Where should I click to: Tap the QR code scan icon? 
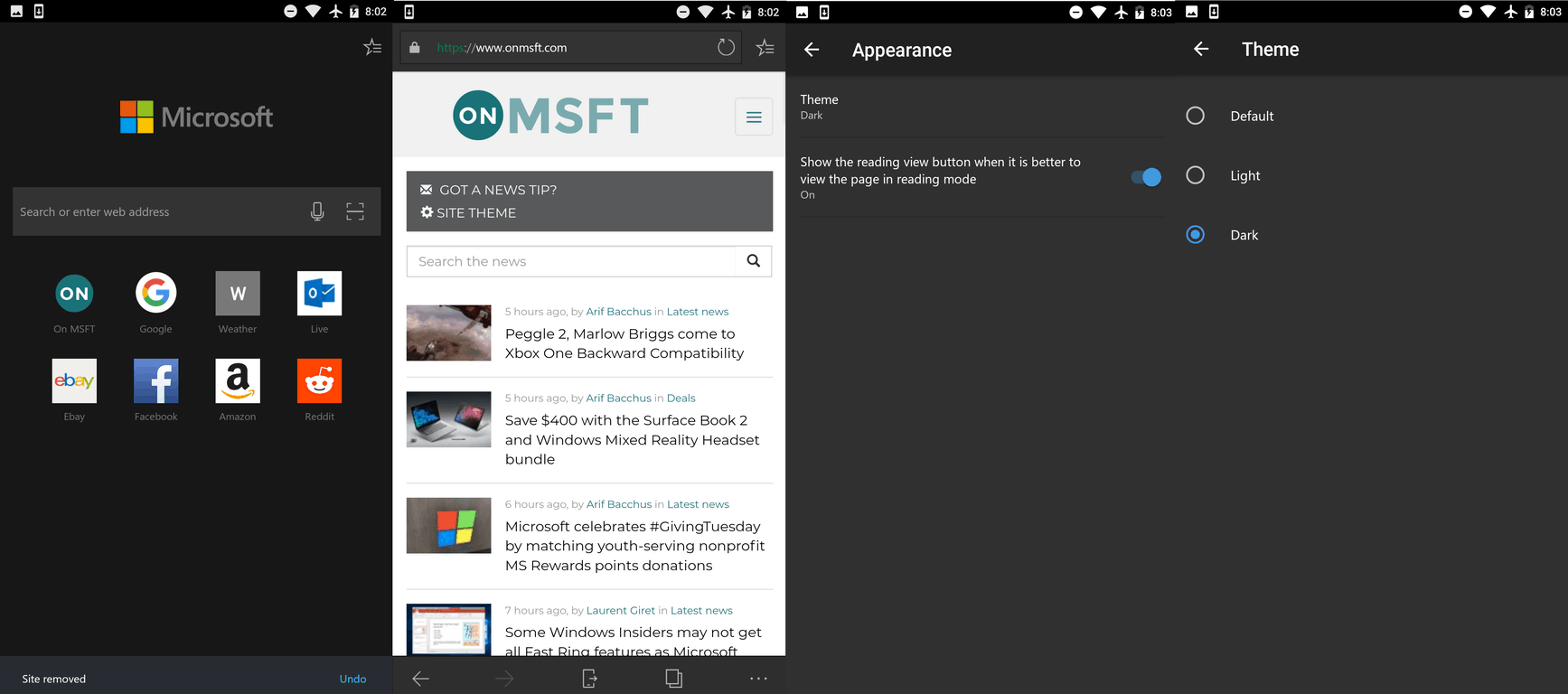(355, 211)
